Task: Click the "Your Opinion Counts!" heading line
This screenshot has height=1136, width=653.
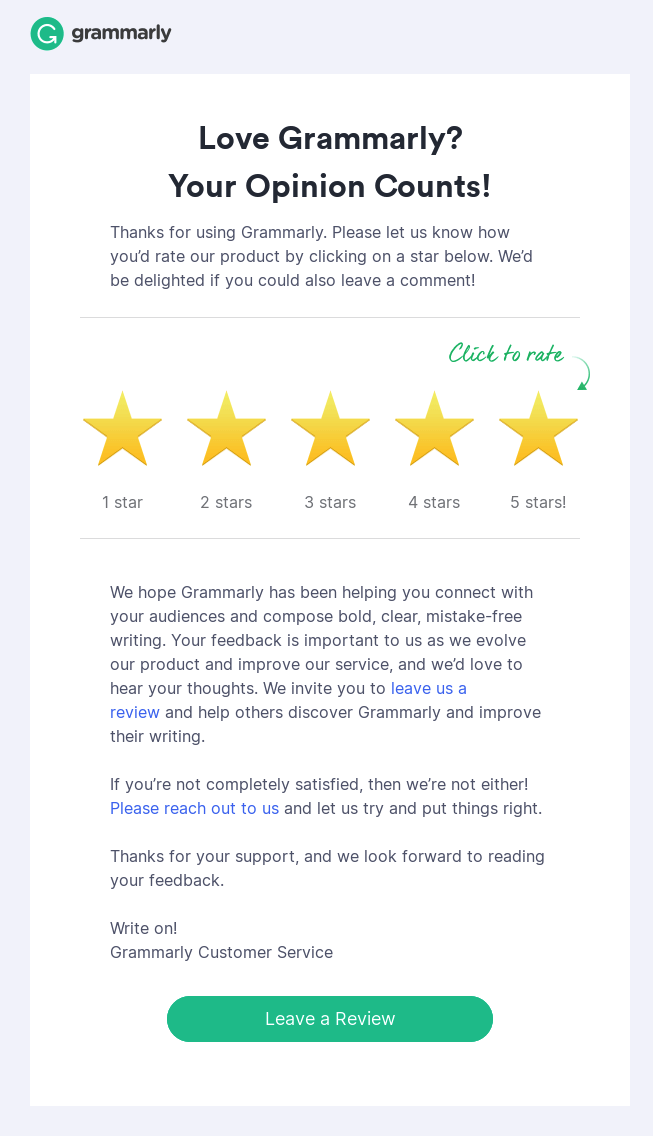Action: 330,186
